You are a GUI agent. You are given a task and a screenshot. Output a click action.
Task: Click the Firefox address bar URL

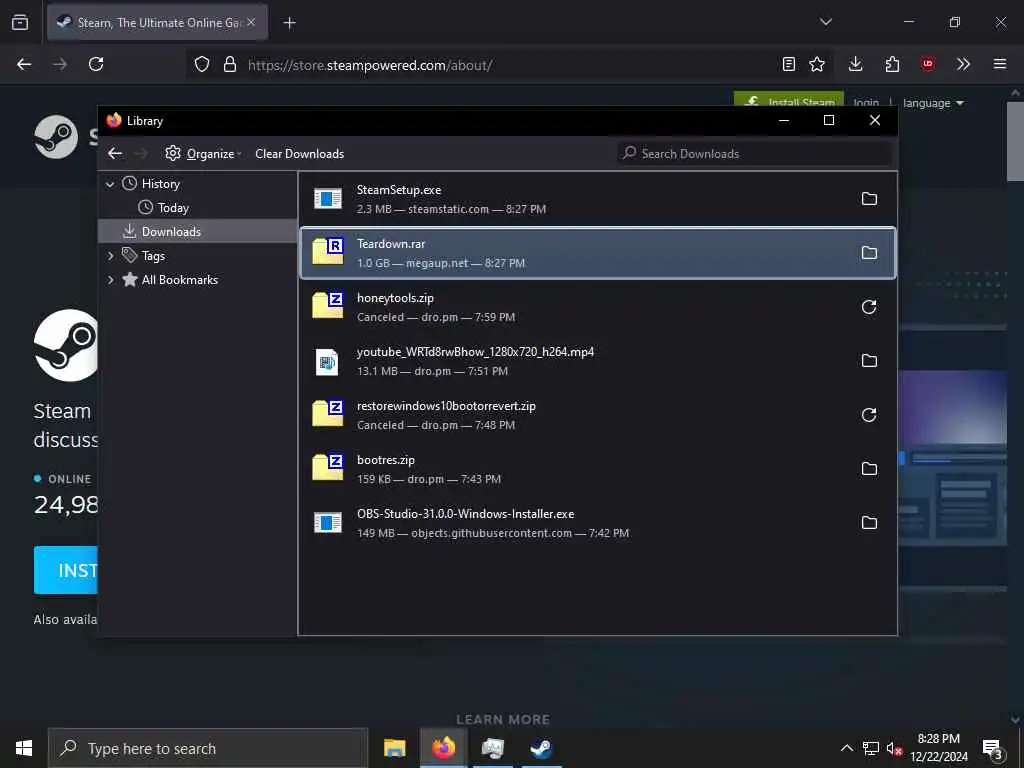(370, 65)
